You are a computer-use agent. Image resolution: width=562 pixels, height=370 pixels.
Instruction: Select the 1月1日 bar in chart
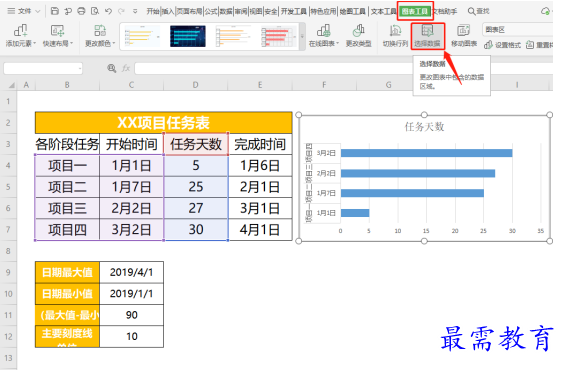(x=355, y=213)
